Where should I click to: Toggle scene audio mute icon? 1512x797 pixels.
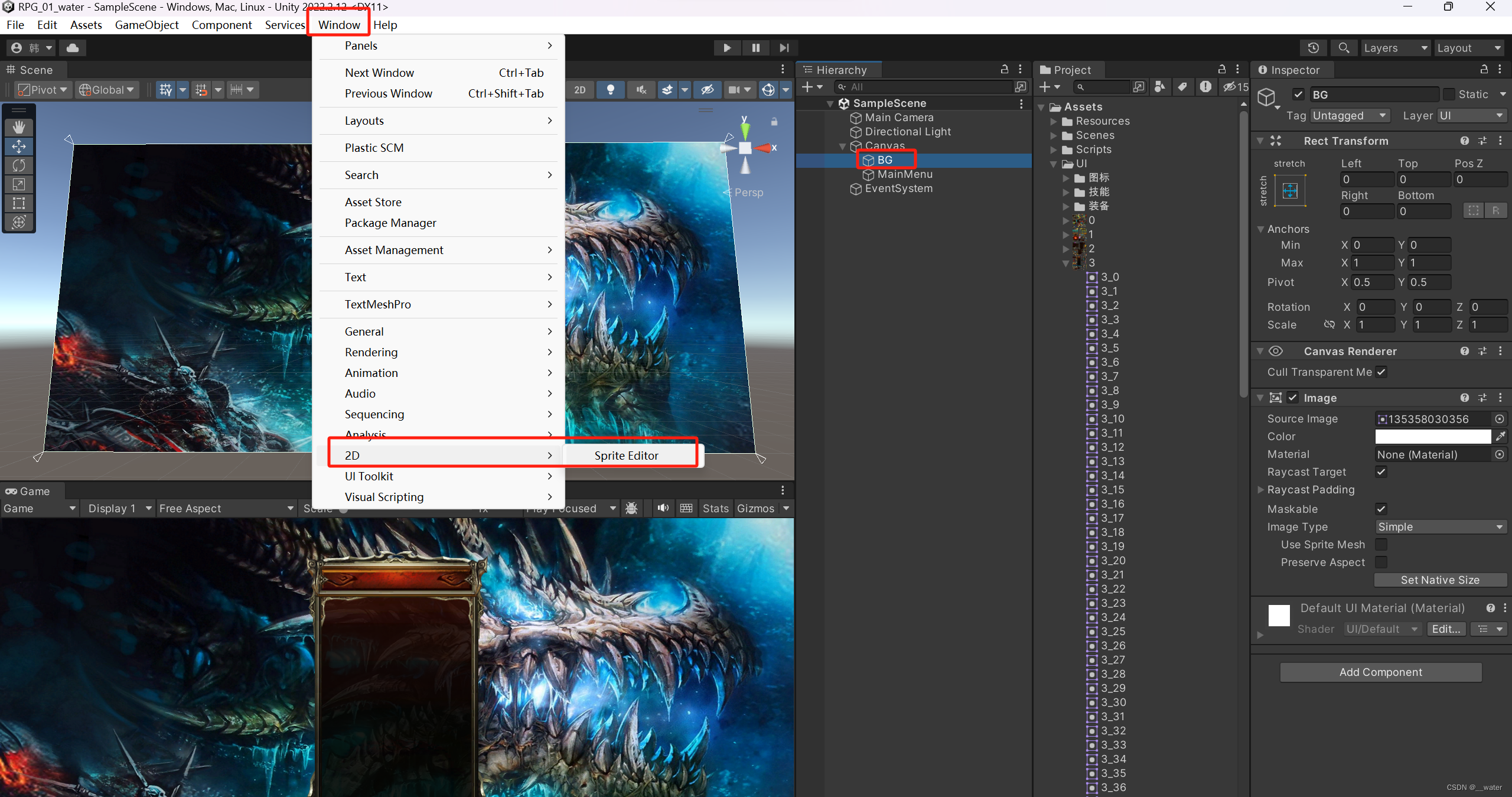(641, 90)
